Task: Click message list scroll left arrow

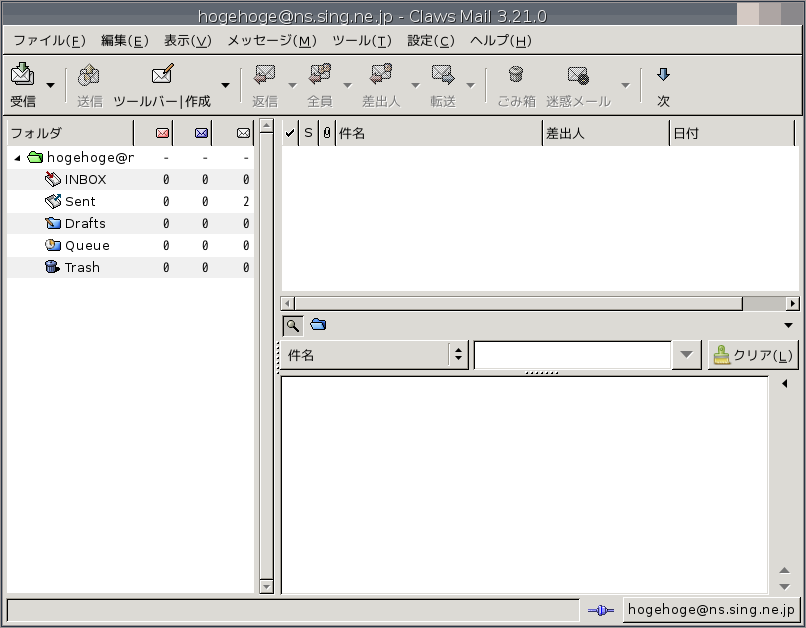Action: (288, 304)
